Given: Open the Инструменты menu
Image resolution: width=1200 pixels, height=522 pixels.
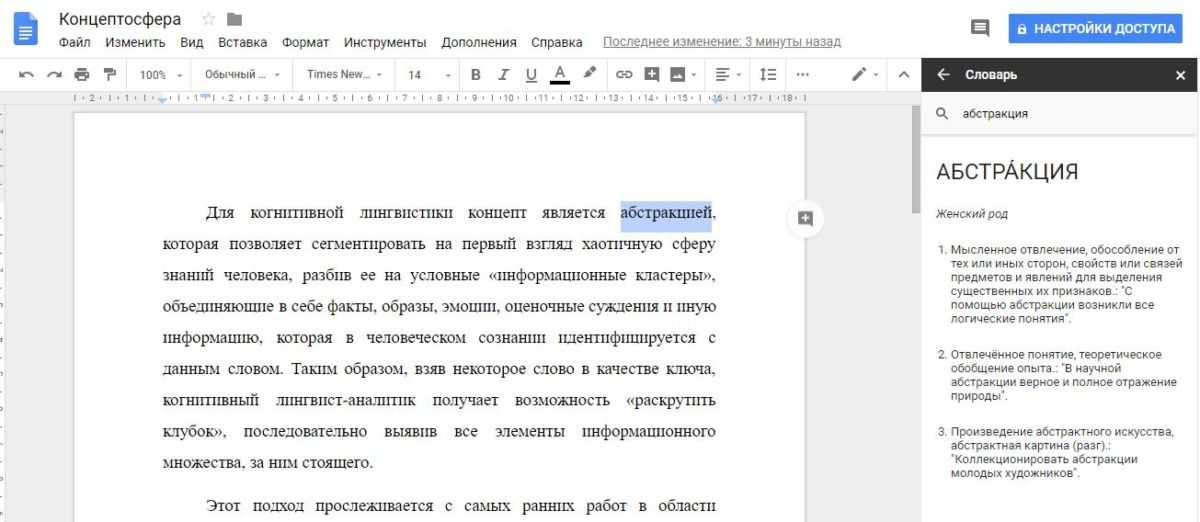Looking at the screenshot, I should coord(384,42).
